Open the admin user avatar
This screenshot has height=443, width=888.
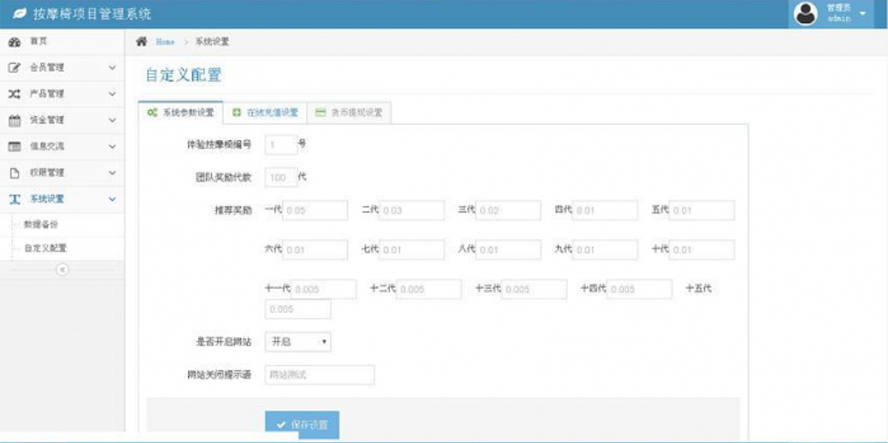click(805, 14)
